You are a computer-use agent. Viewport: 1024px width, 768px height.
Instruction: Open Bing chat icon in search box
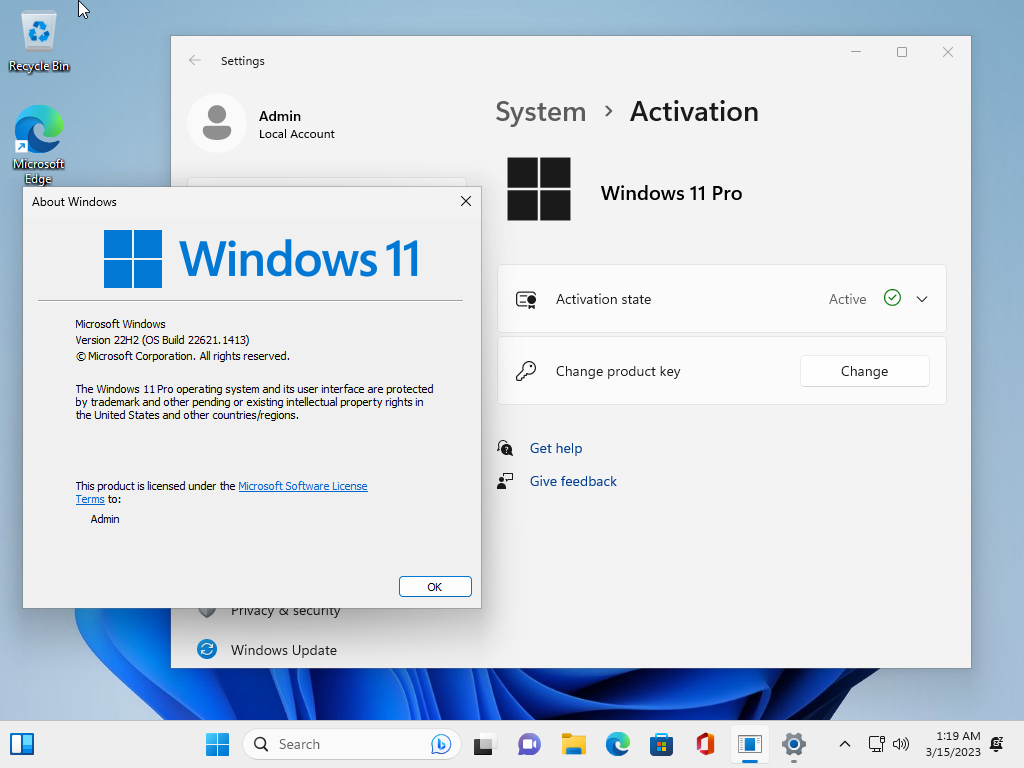click(441, 744)
